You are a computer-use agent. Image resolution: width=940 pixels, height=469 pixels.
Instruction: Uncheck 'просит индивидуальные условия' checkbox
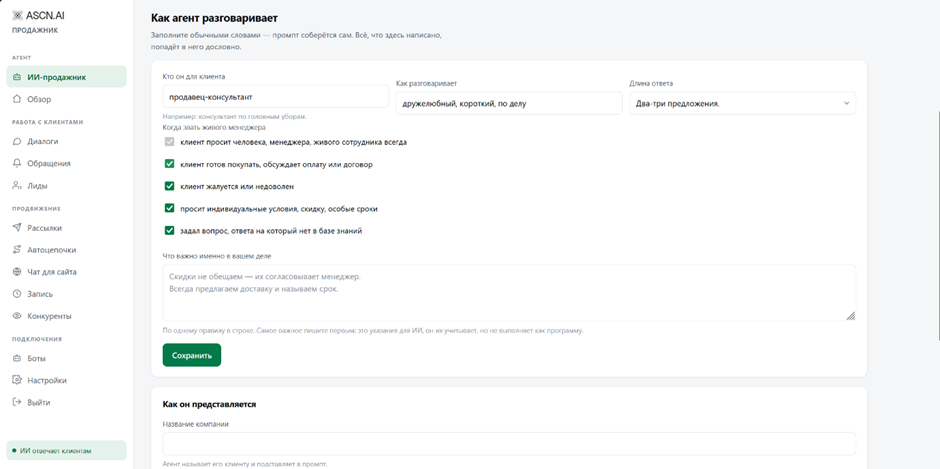click(x=170, y=208)
